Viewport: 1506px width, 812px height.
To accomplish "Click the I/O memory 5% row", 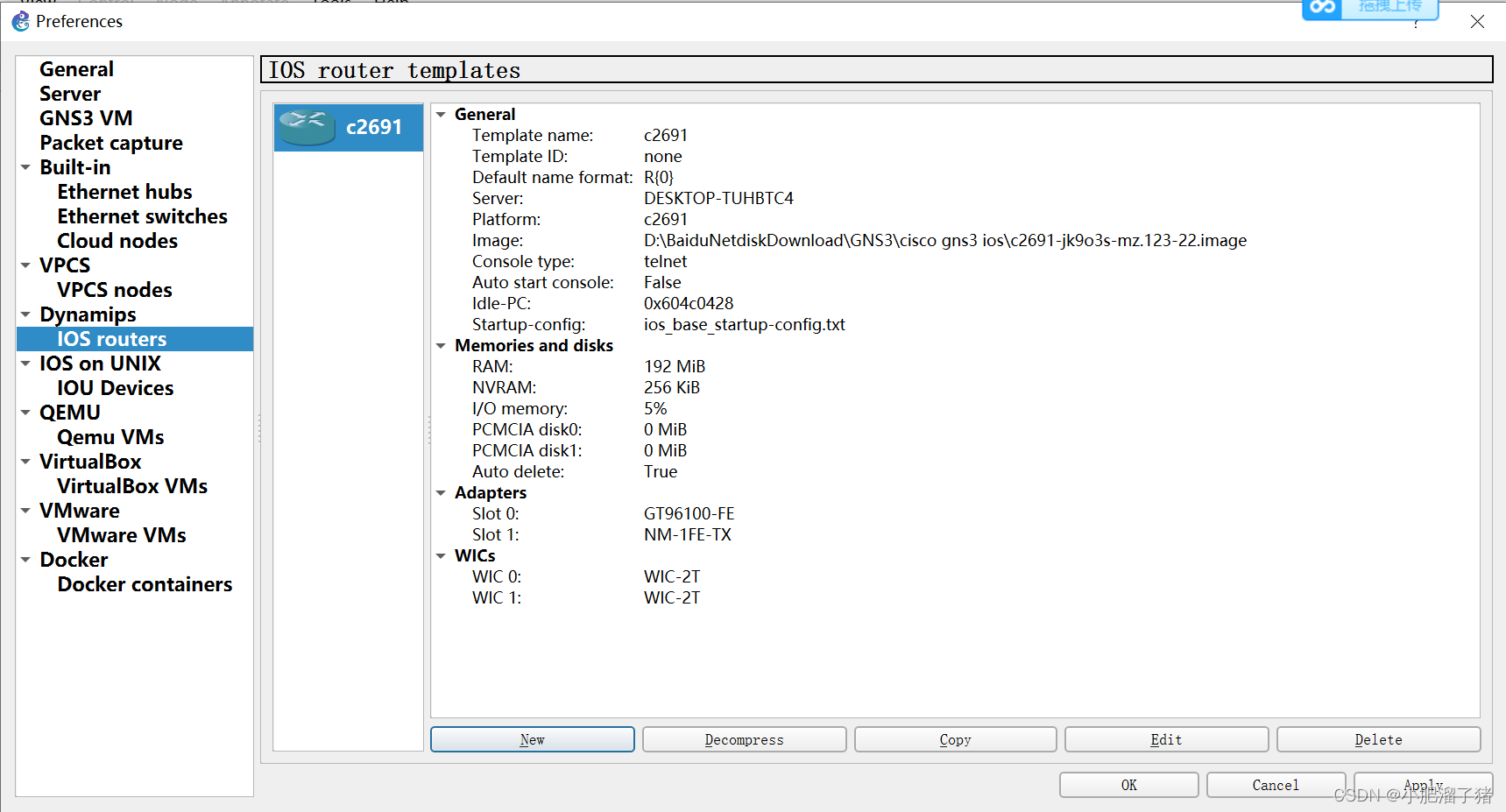I will [x=955, y=409].
